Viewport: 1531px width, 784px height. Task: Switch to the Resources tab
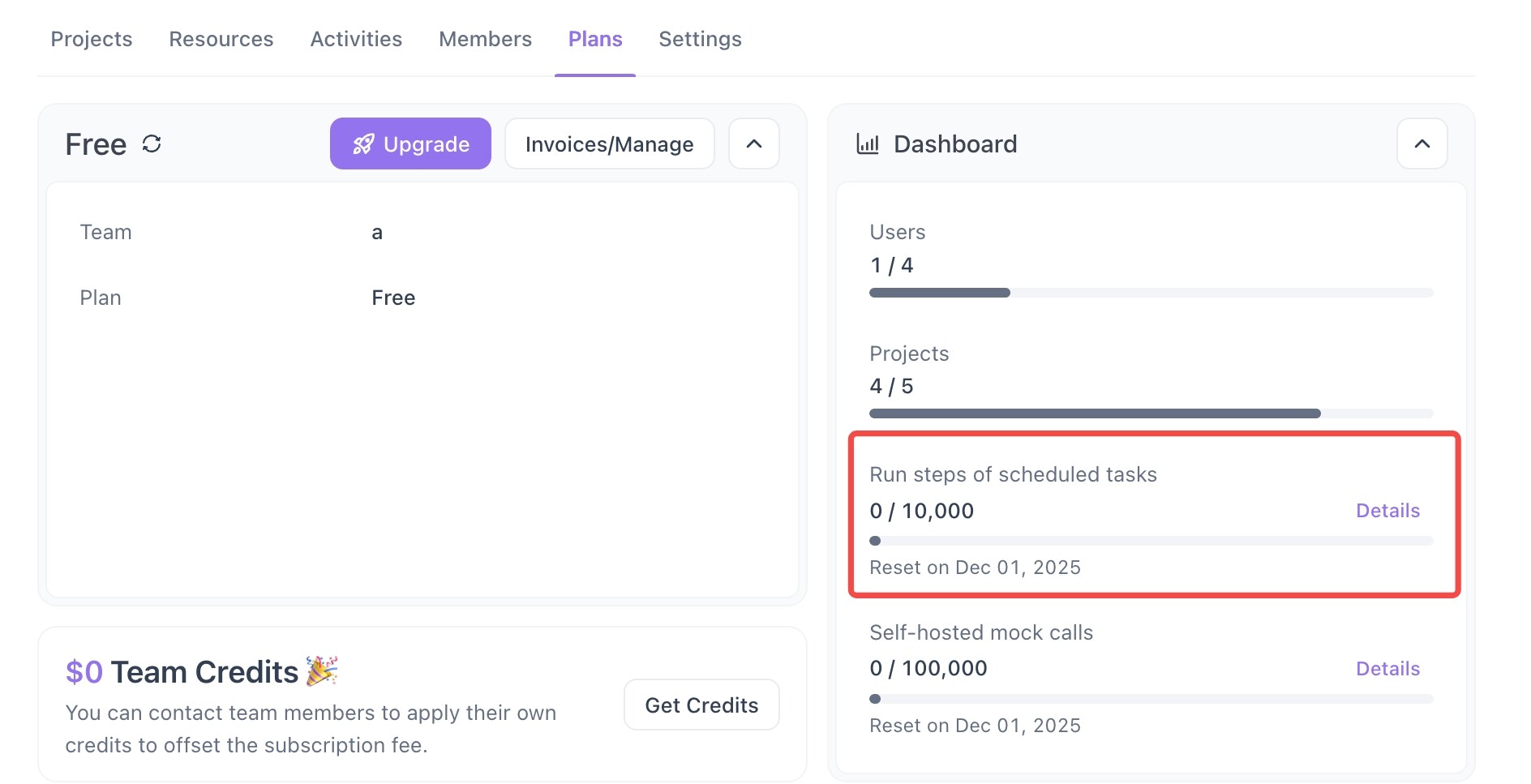pos(221,39)
